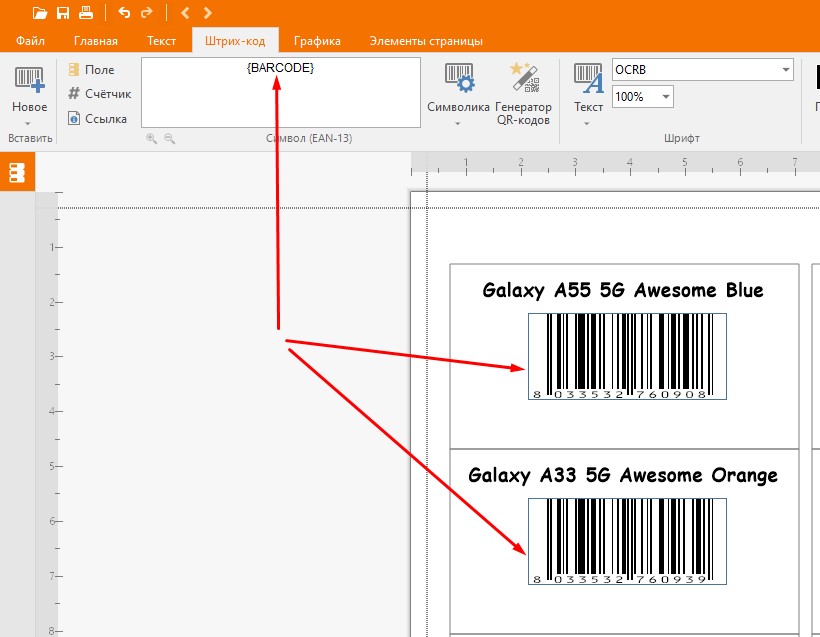Screen dimensions: 820x637
Task: Click the Print icon in quick access toolbar
Action: 86,13
